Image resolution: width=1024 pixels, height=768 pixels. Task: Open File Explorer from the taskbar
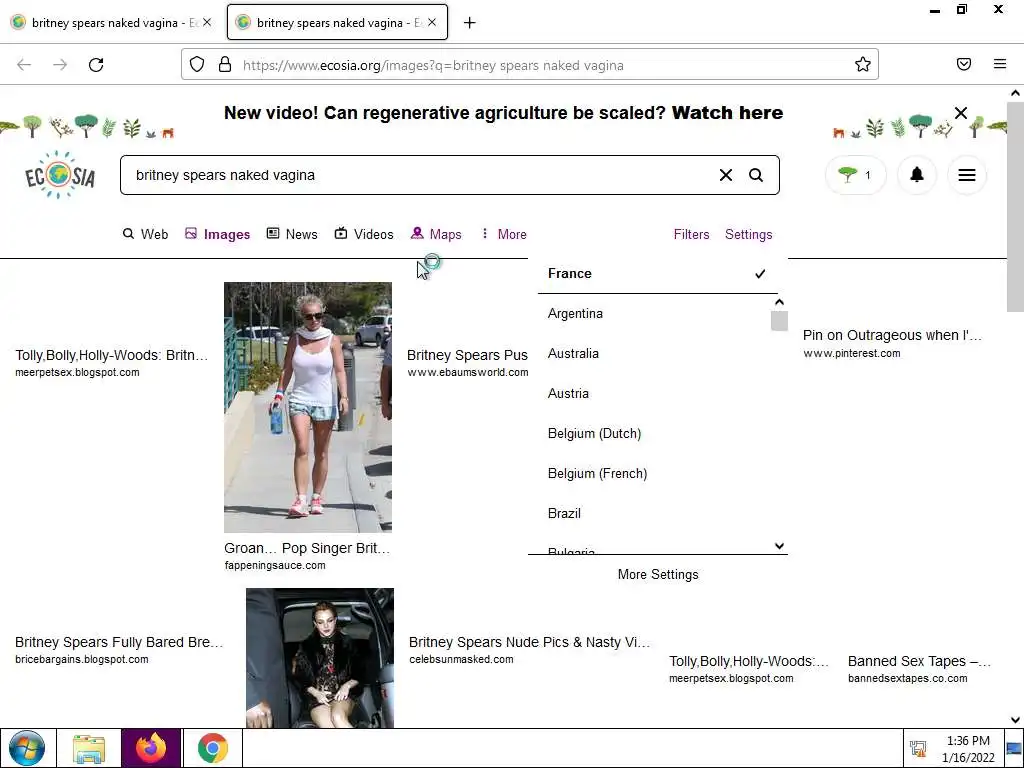(x=88, y=748)
